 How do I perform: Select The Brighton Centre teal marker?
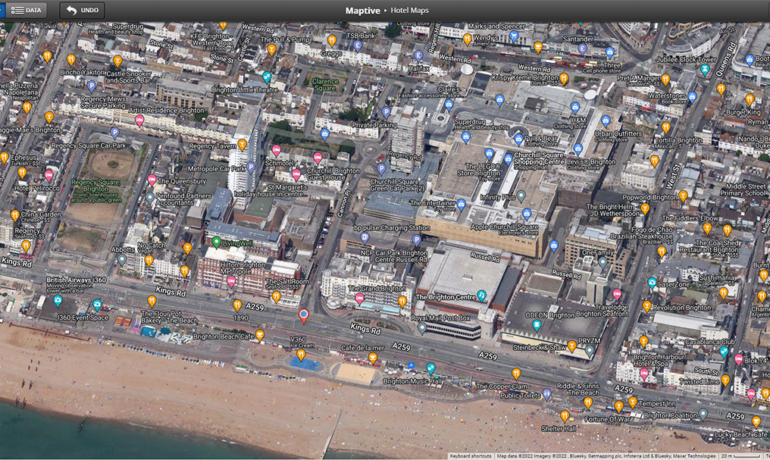[x=481, y=295]
